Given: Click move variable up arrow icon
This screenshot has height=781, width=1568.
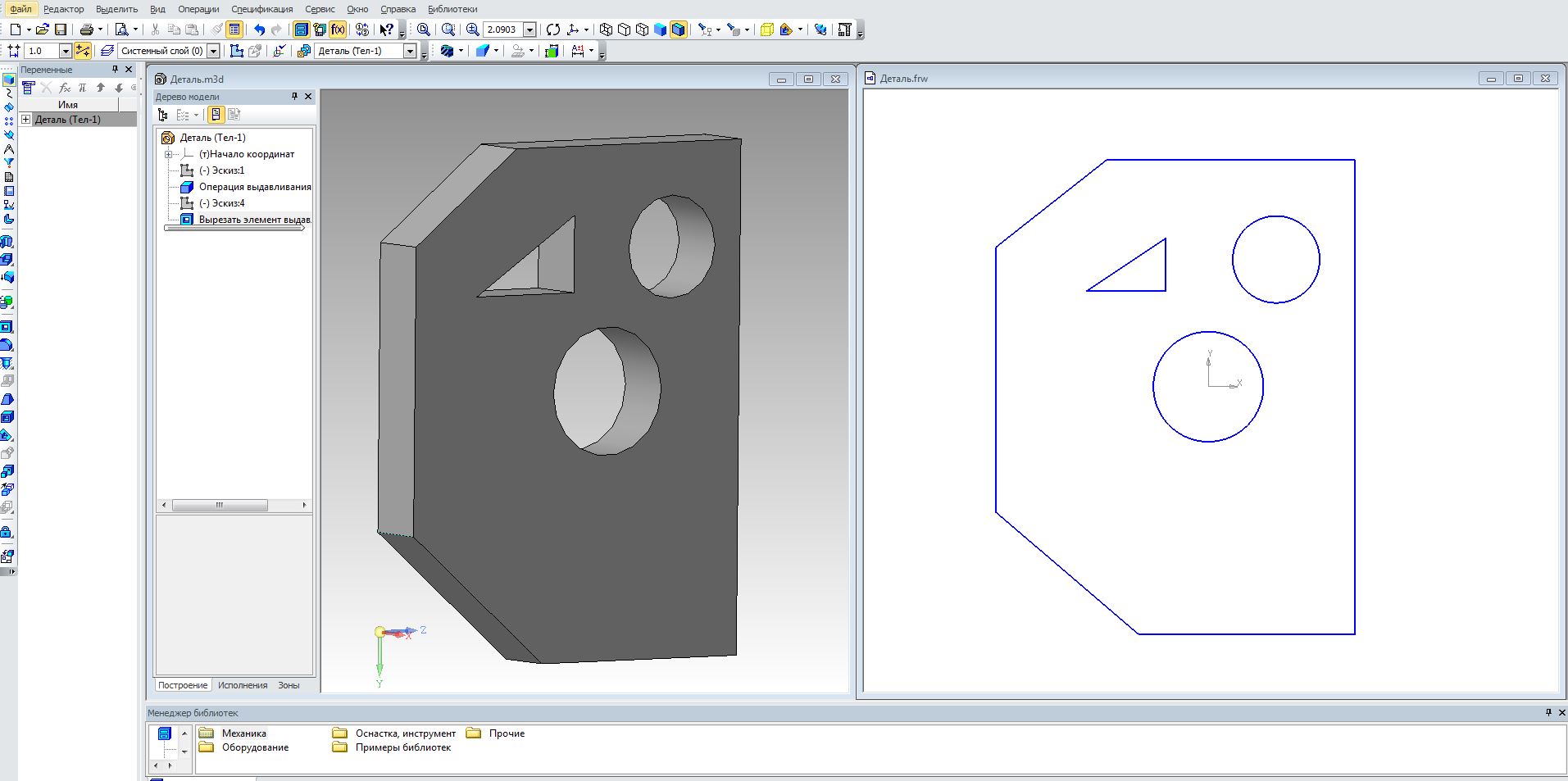Looking at the screenshot, I should [x=101, y=88].
